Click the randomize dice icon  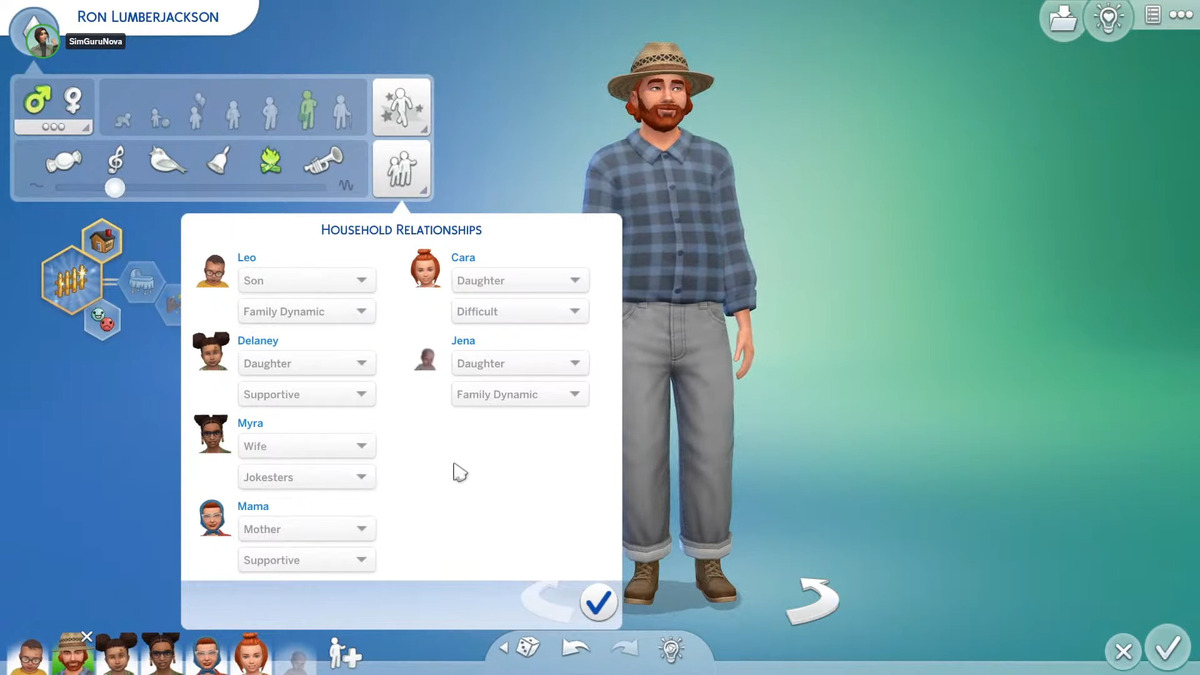click(x=527, y=648)
